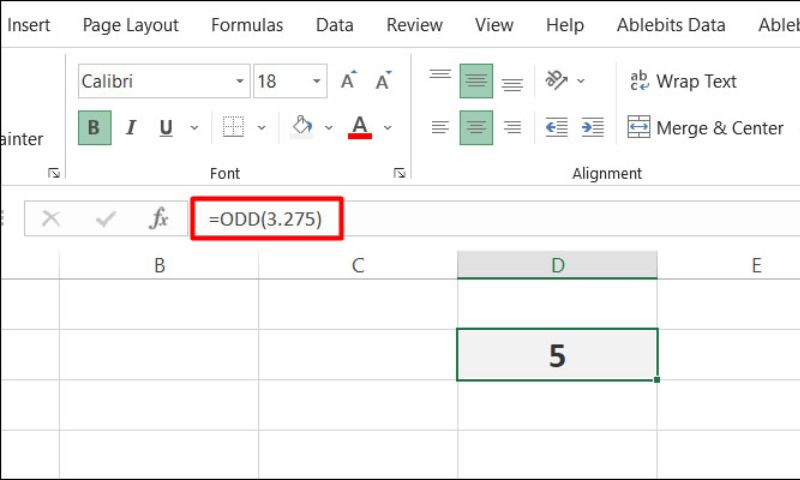Expand the Borders dropdown arrow
800x480 pixels.
[262, 128]
